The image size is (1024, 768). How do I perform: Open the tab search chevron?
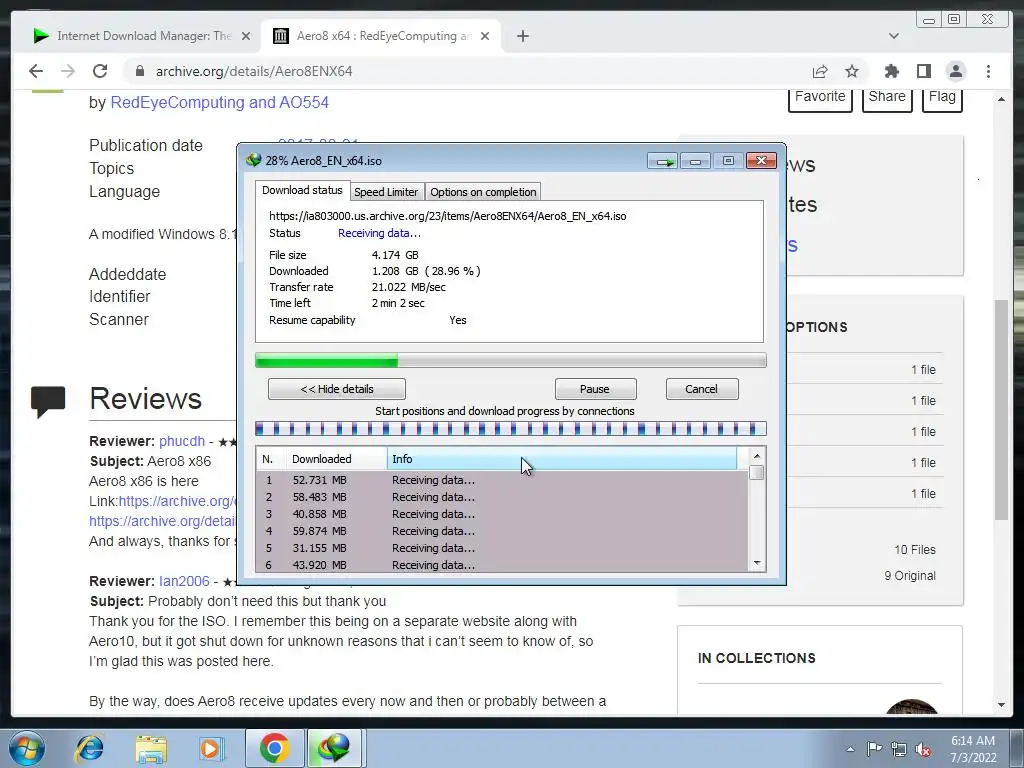(x=893, y=36)
